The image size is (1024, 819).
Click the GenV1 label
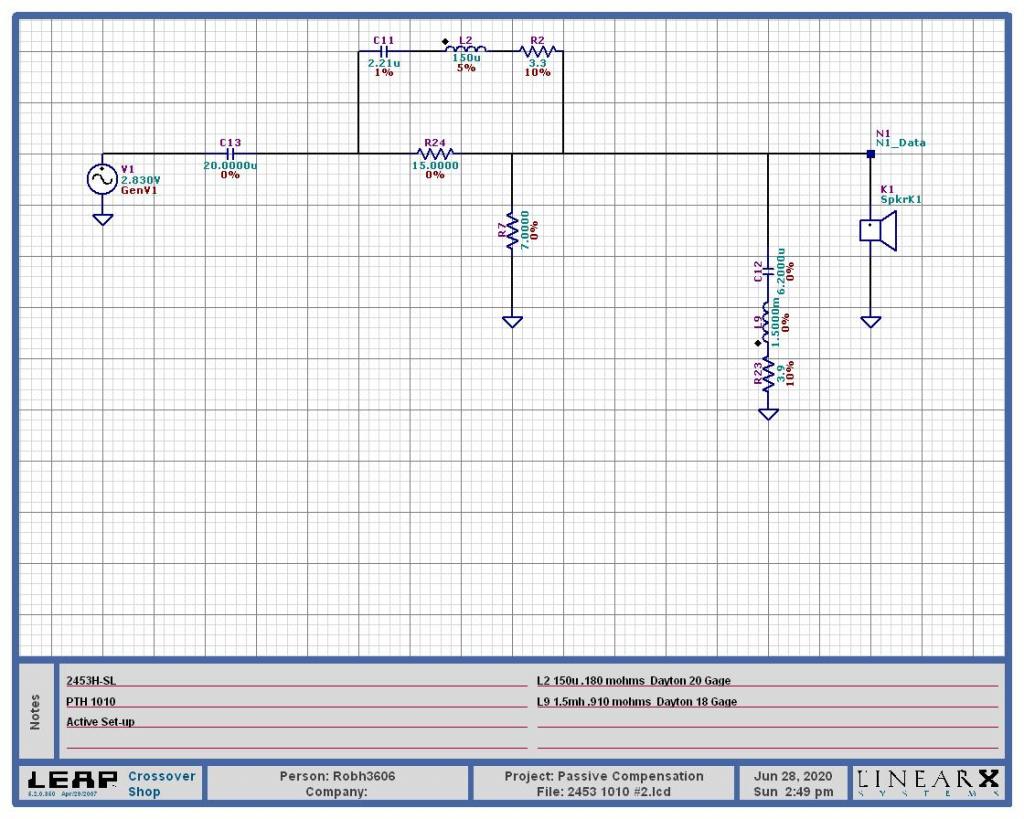(139, 190)
